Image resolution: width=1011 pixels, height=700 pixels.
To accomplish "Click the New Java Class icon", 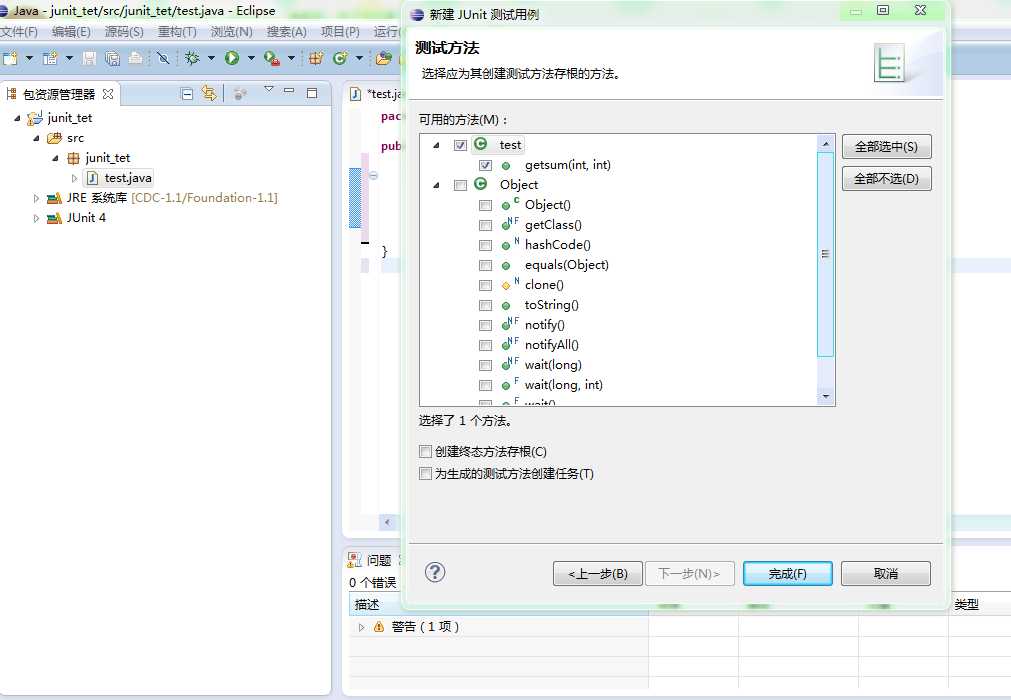I will (x=340, y=59).
